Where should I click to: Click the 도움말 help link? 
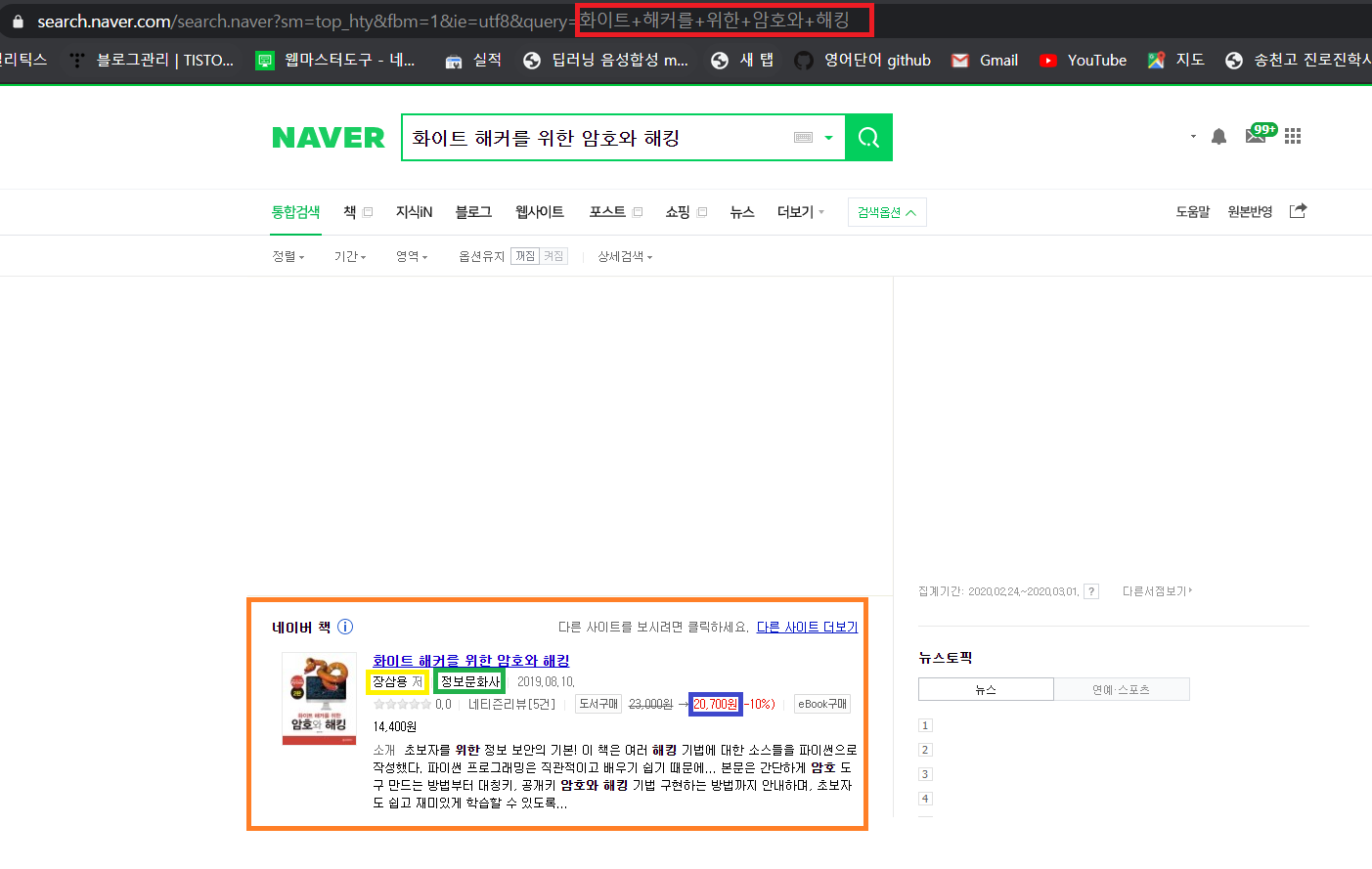pos(1193,212)
